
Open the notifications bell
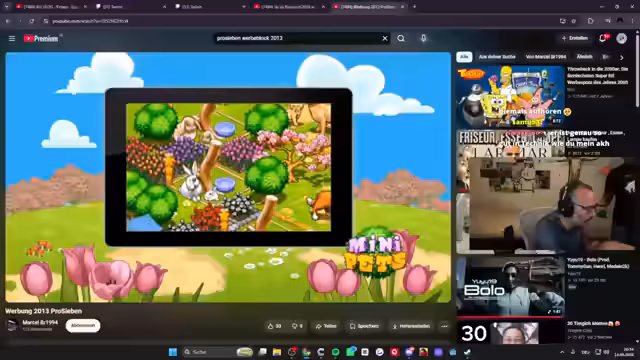(x=602, y=38)
